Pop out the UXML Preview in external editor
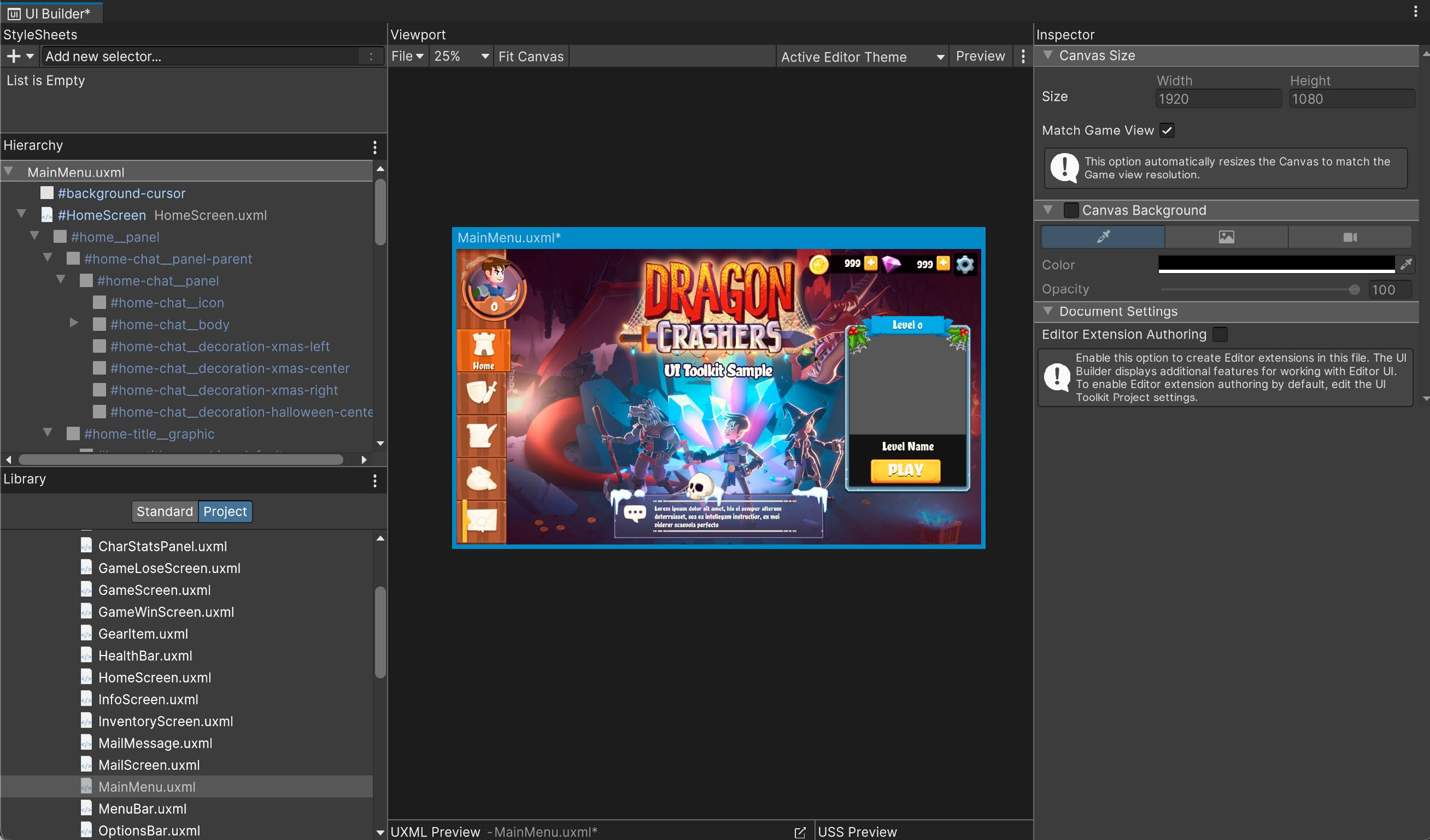The width and height of the screenshot is (1430, 840). (x=800, y=832)
